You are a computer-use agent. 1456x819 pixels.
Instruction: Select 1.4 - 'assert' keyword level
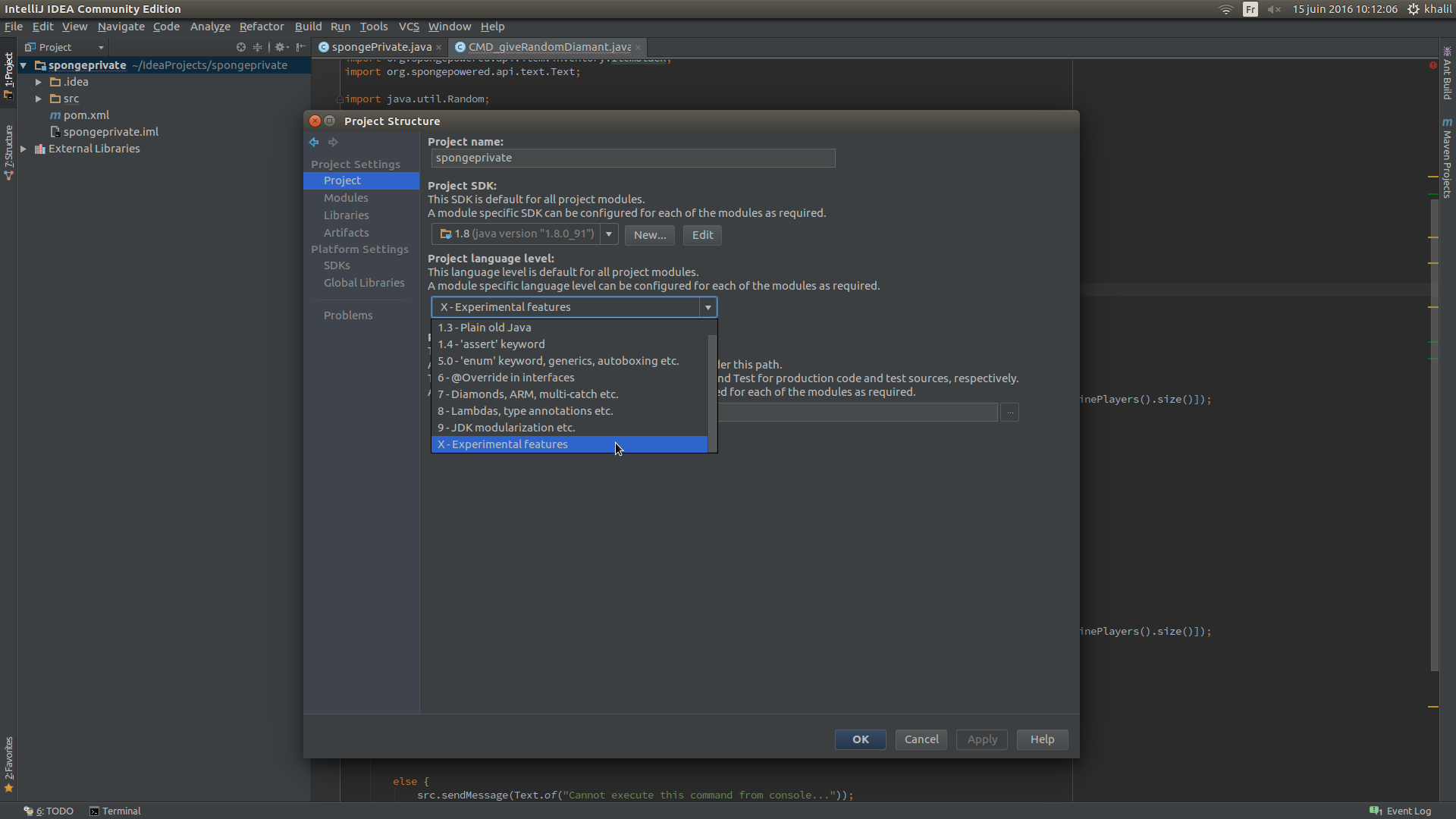point(570,344)
